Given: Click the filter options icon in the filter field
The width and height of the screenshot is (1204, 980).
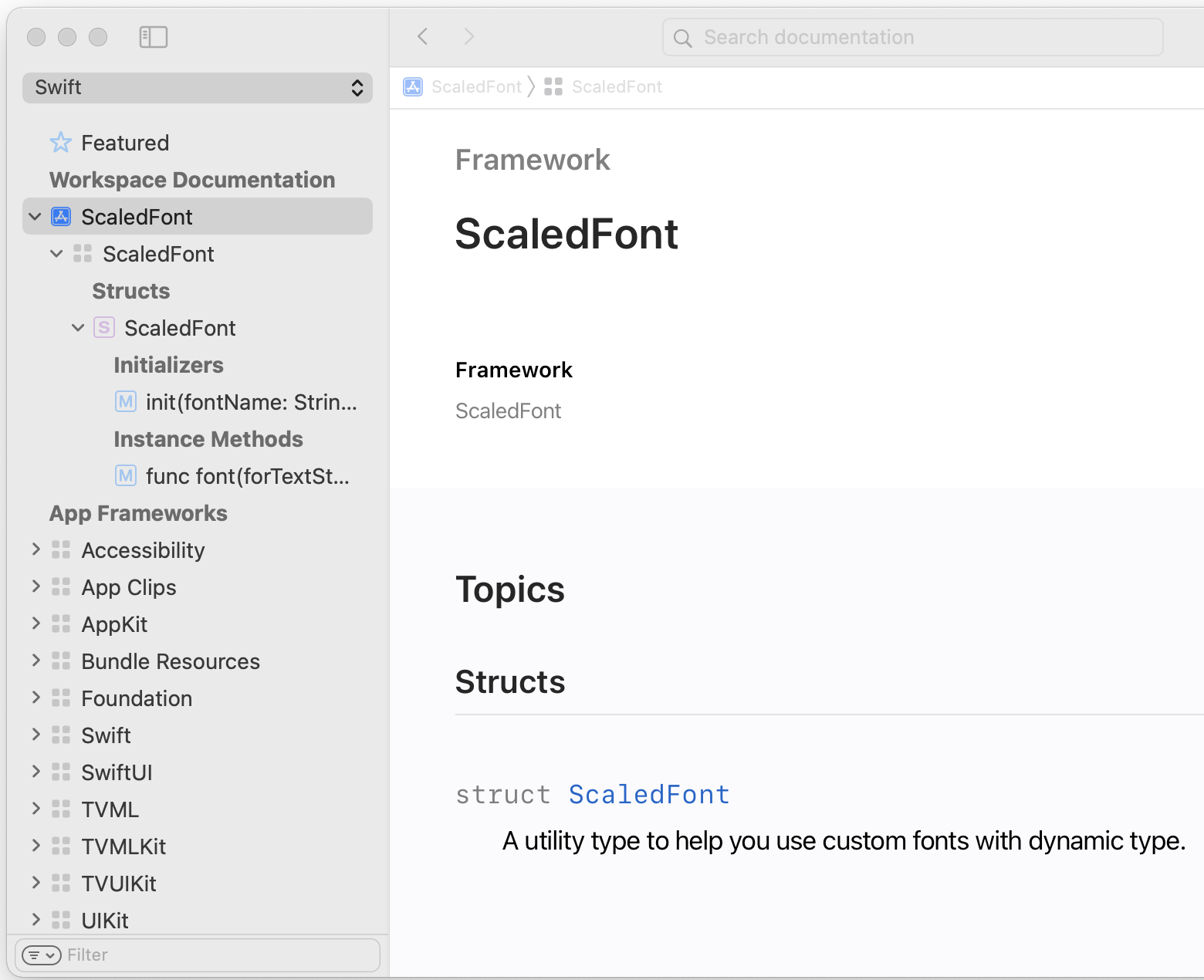Looking at the screenshot, I should coord(42,955).
